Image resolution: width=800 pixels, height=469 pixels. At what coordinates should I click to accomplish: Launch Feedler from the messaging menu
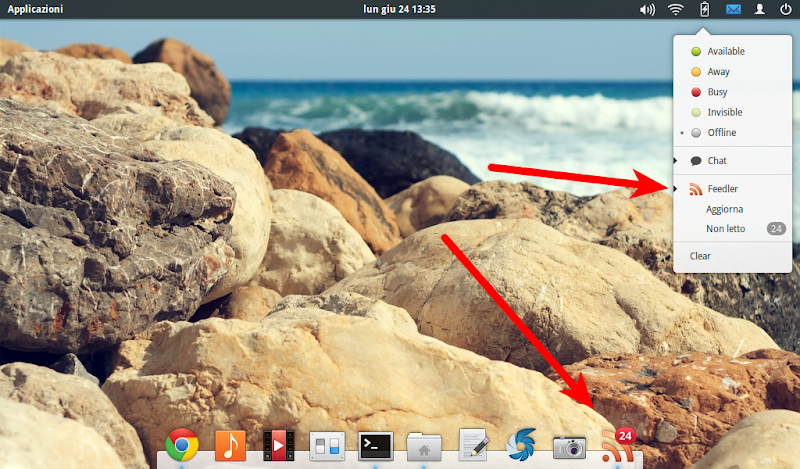(x=733, y=189)
